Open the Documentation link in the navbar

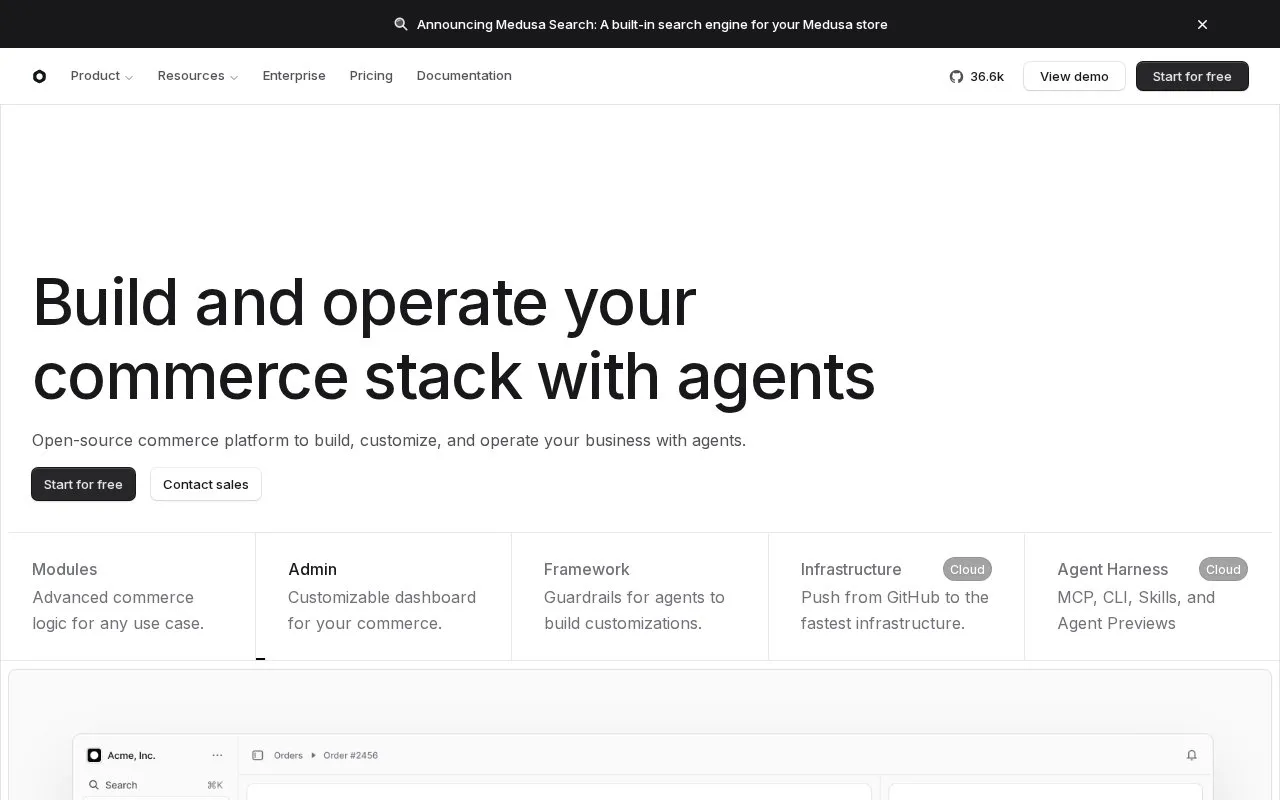point(464,76)
